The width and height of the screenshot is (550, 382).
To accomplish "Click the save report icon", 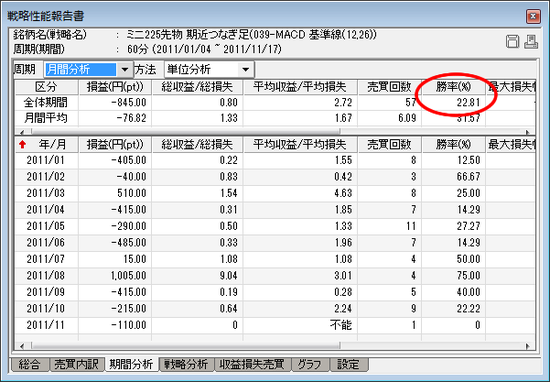I will tap(512, 41).
